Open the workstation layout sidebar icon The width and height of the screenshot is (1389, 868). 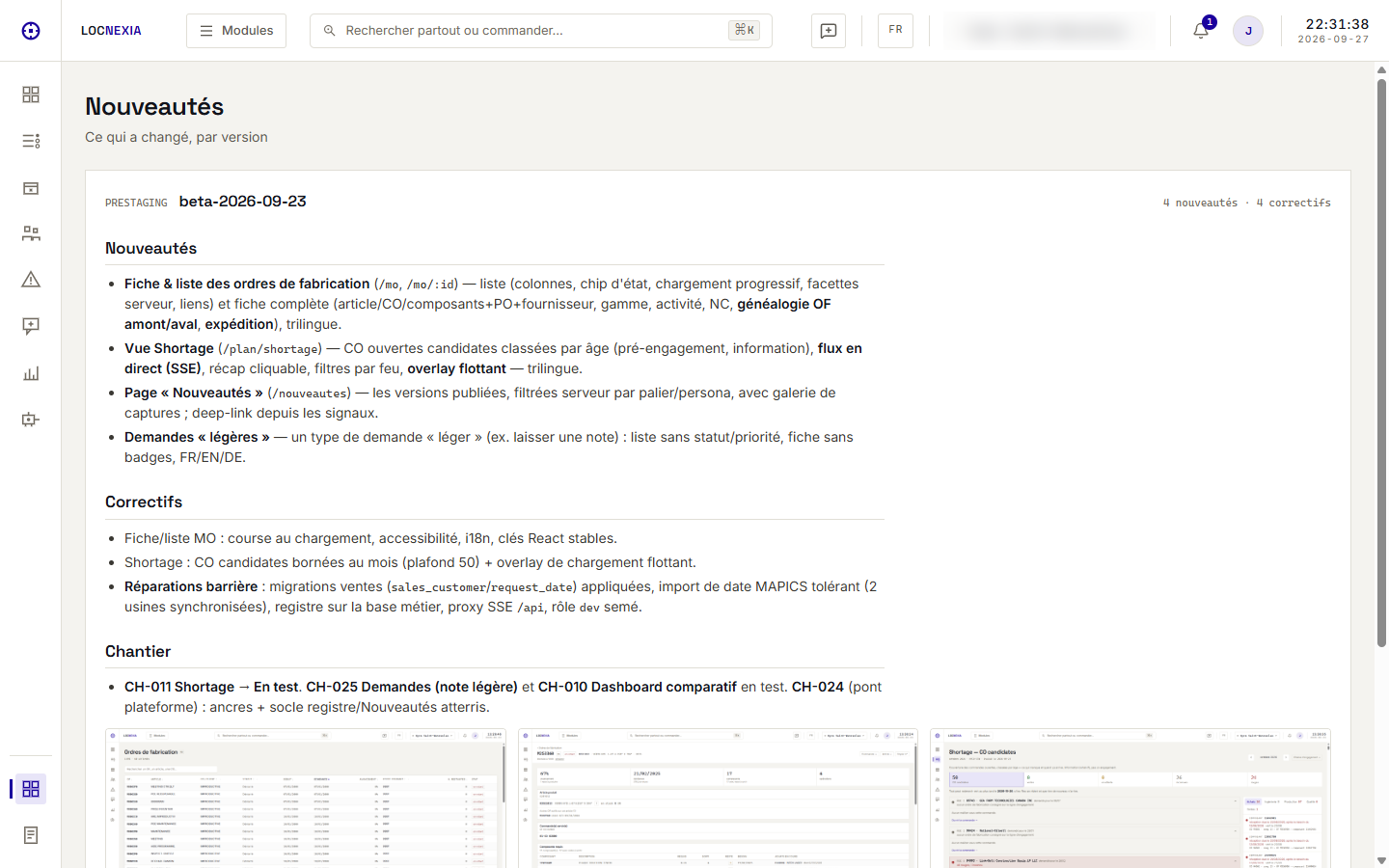click(x=31, y=233)
